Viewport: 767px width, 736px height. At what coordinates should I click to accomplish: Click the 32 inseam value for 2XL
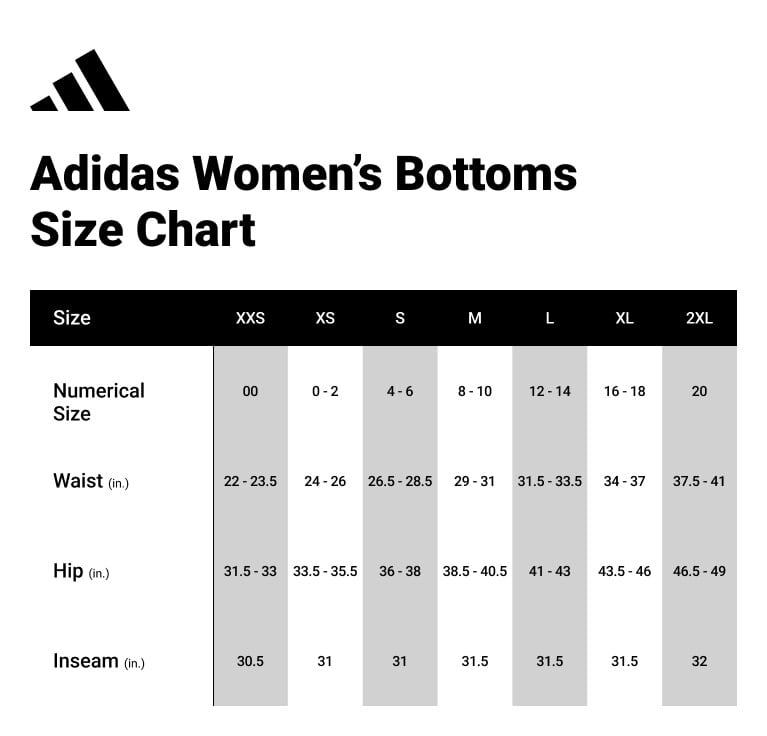(699, 661)
